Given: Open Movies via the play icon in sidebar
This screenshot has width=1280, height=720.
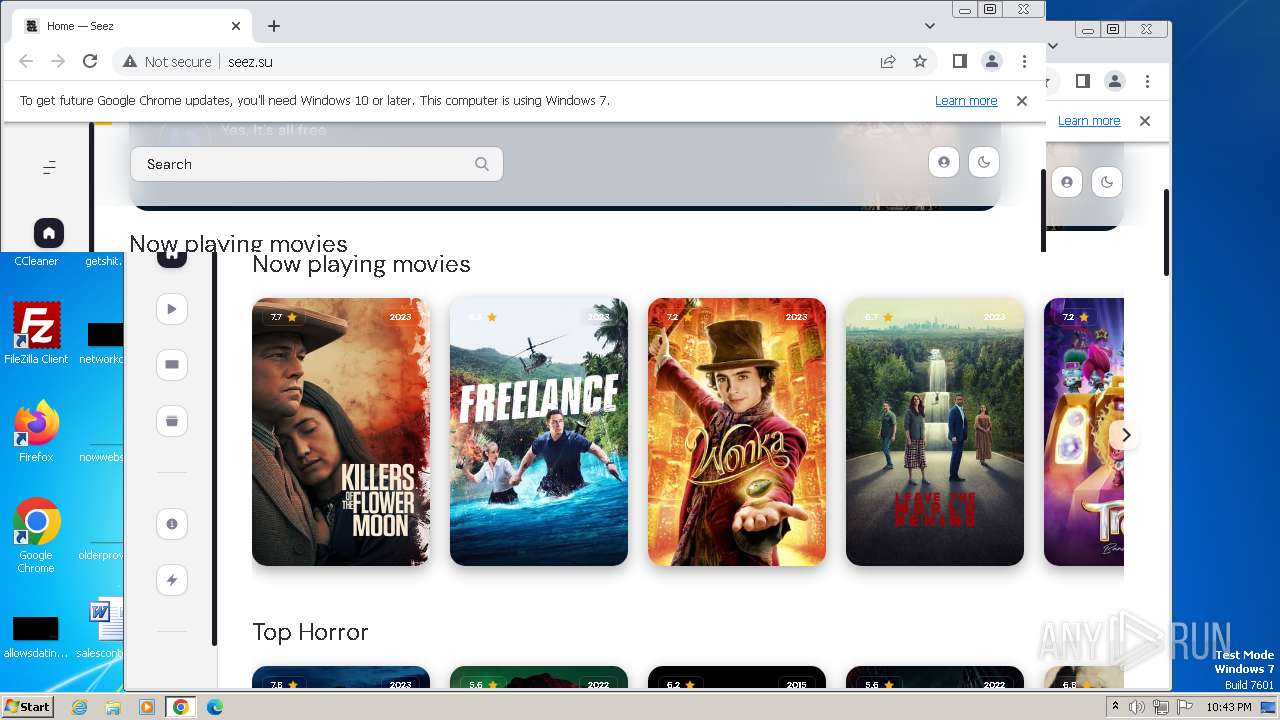Looking at the screenshot, I should (x=172, y=309).
